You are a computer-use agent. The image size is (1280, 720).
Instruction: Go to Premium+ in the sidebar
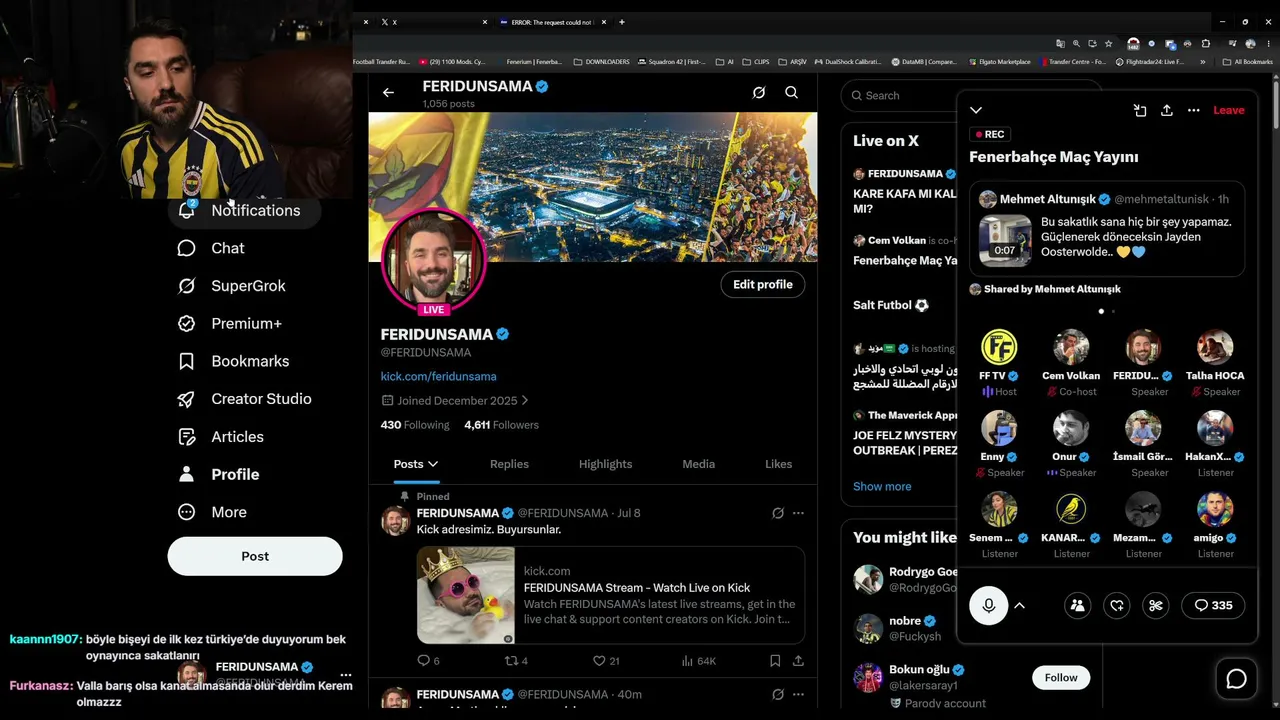(230, 324)
